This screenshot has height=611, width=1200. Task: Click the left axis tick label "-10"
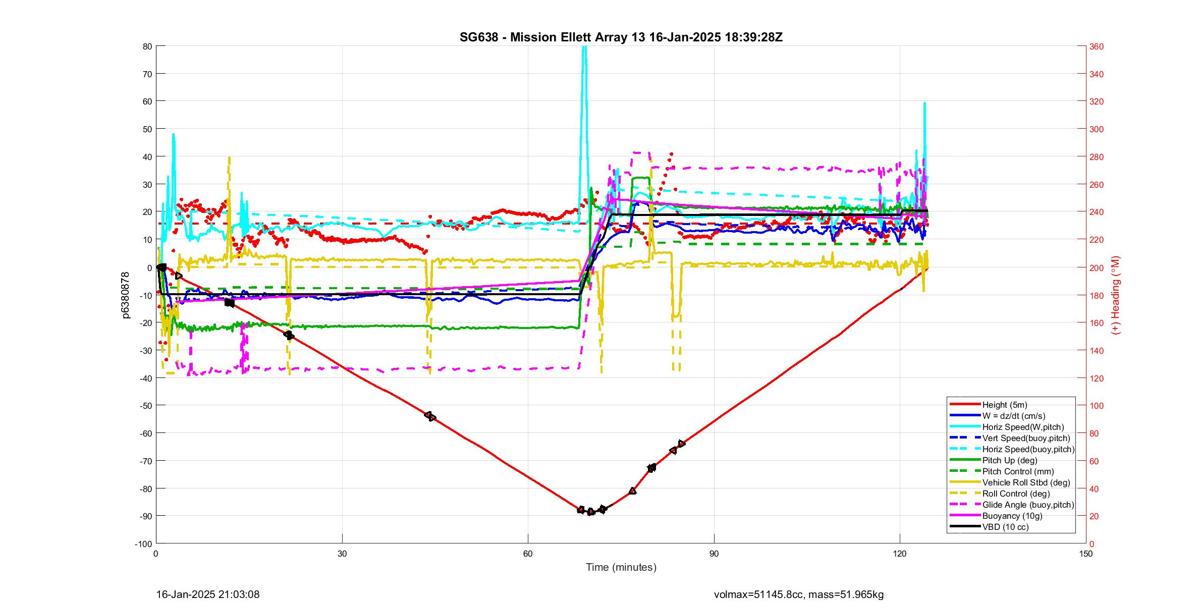pyautogui.click(x=145, y=295)
